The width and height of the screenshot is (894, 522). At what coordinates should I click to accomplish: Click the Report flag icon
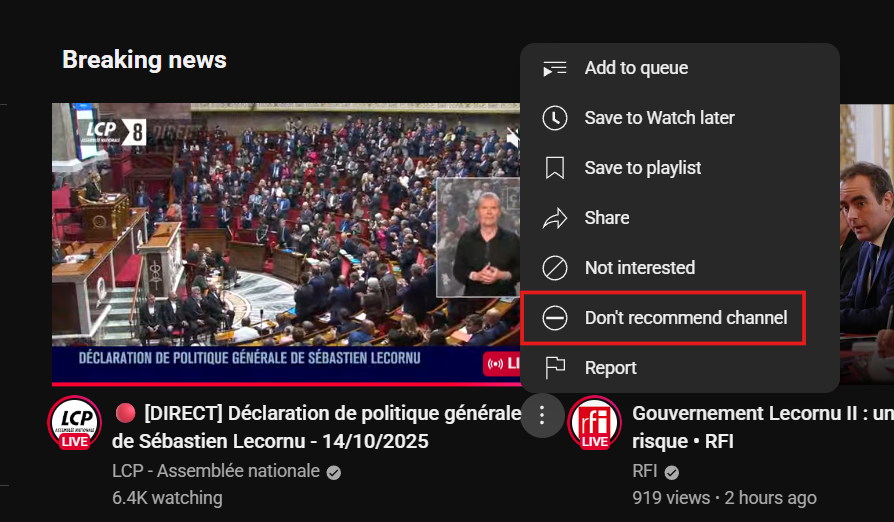pos(554,368)
